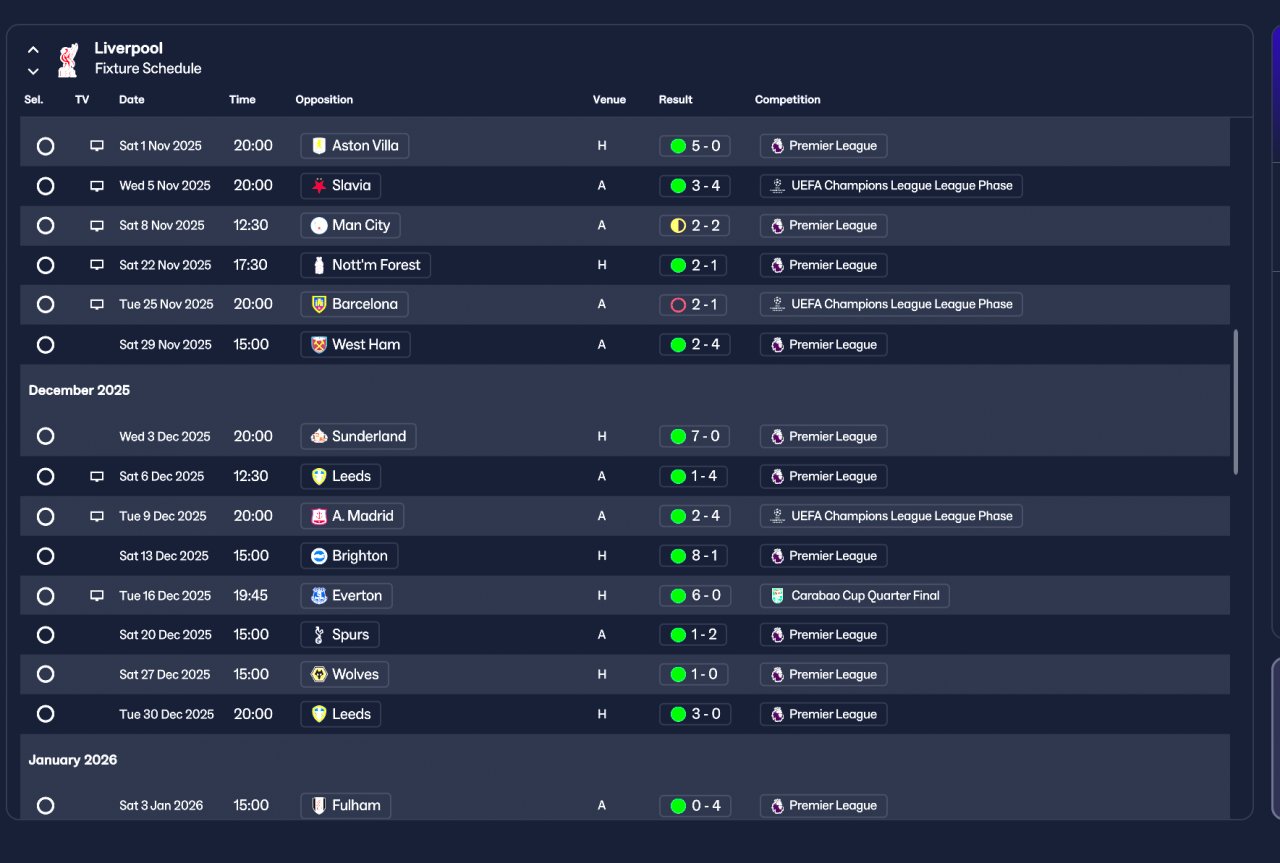The height and width of the screenshot is (863, 1280).
Task: Click the TV icon on Aston Villa row
Action: 97,146
